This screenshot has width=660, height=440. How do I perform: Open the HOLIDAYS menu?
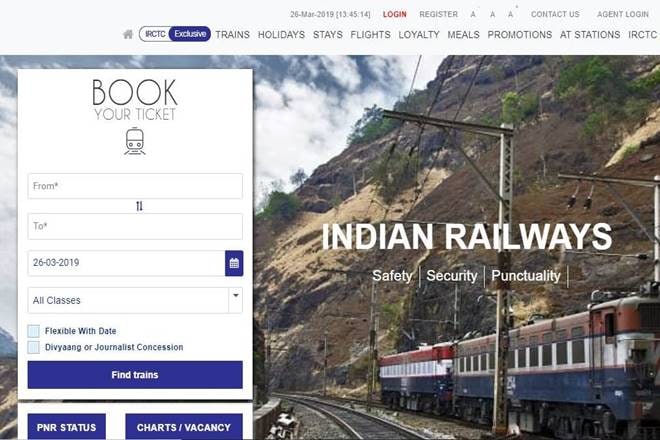tap(281, 35)
